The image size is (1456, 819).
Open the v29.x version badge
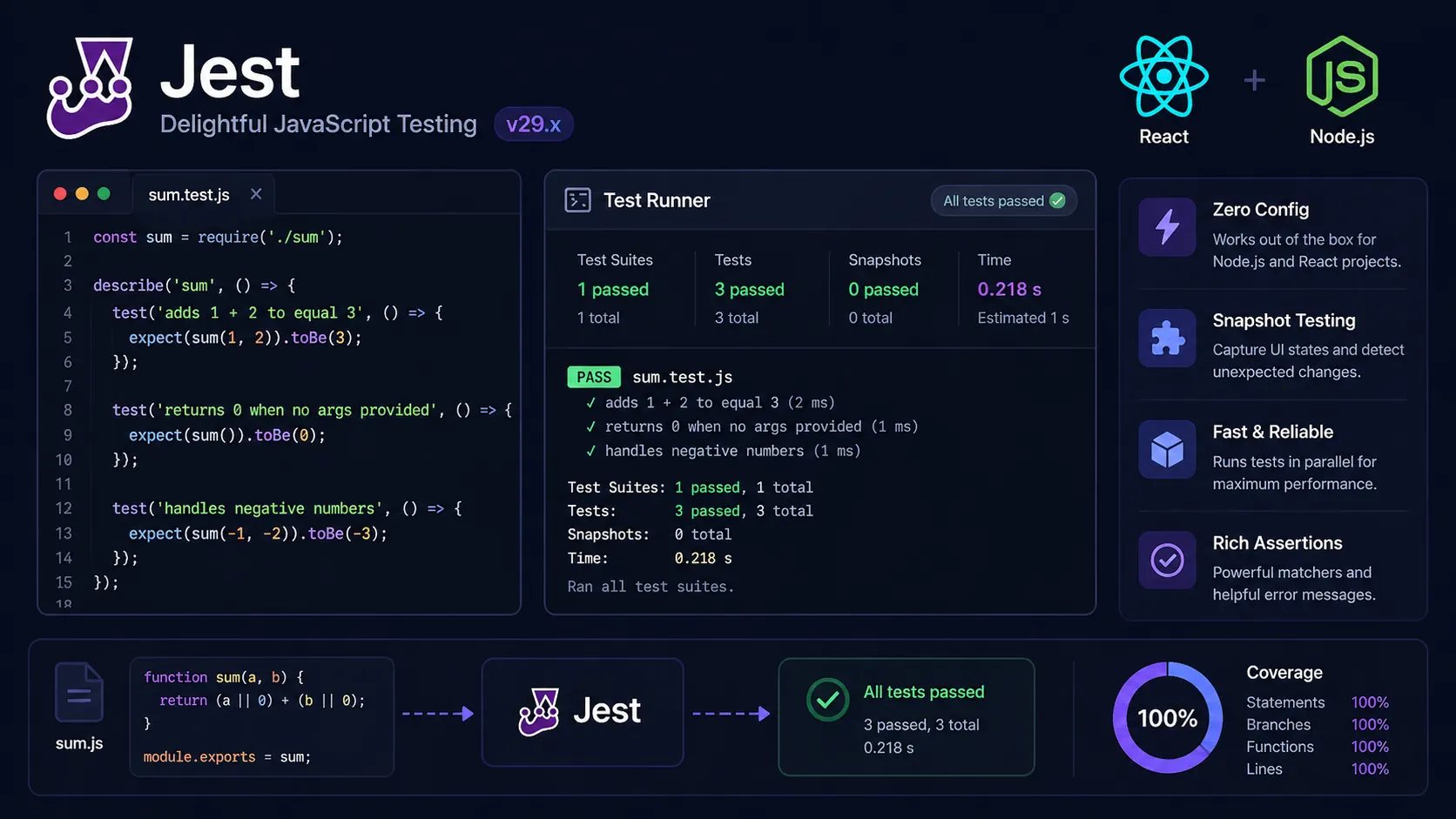point(533,124)
